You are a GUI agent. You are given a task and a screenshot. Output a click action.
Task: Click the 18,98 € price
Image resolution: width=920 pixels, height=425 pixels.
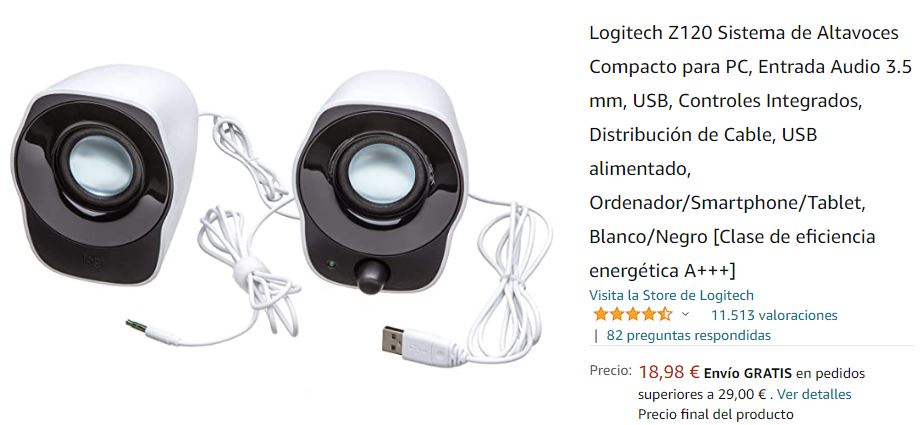pyautogui.click(x=669, y=372)
